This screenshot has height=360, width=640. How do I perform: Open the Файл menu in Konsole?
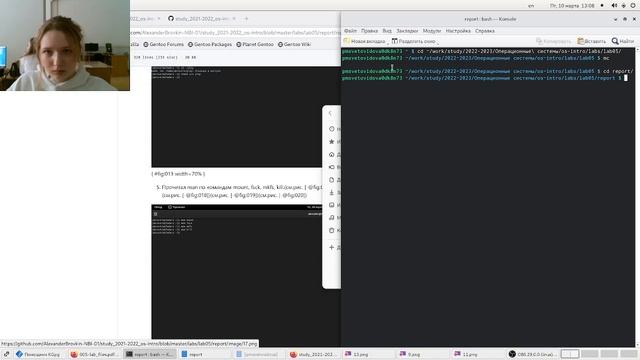[350, 31]
